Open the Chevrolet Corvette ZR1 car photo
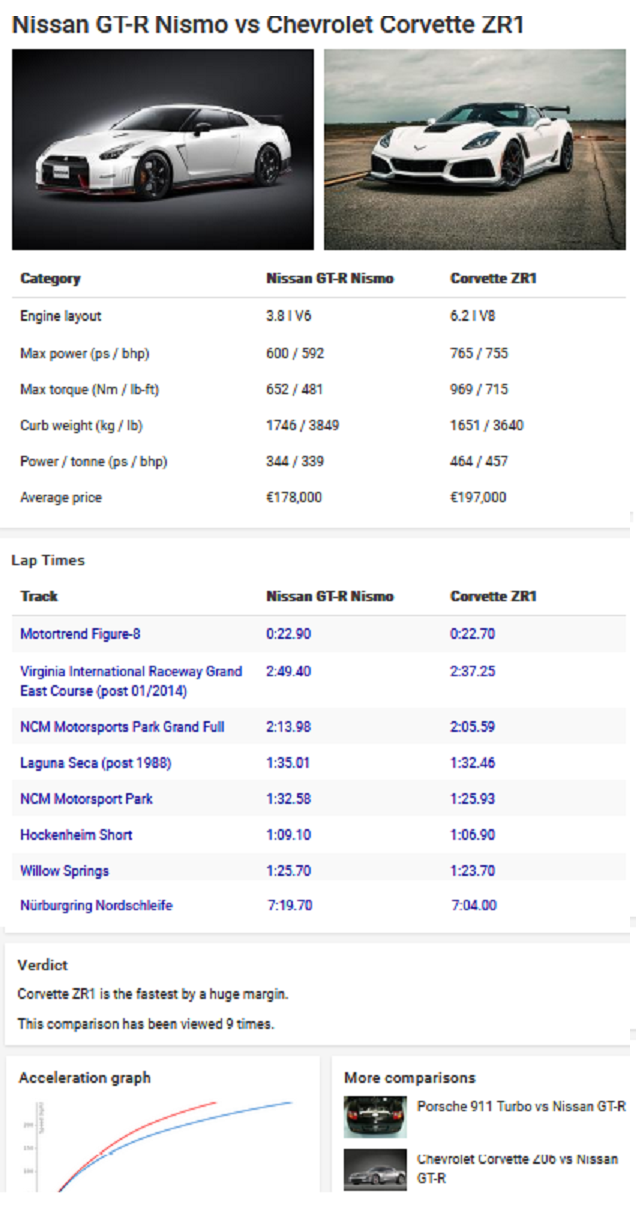This screenshot has width=636, height=1220. click(x=475, y=149)
